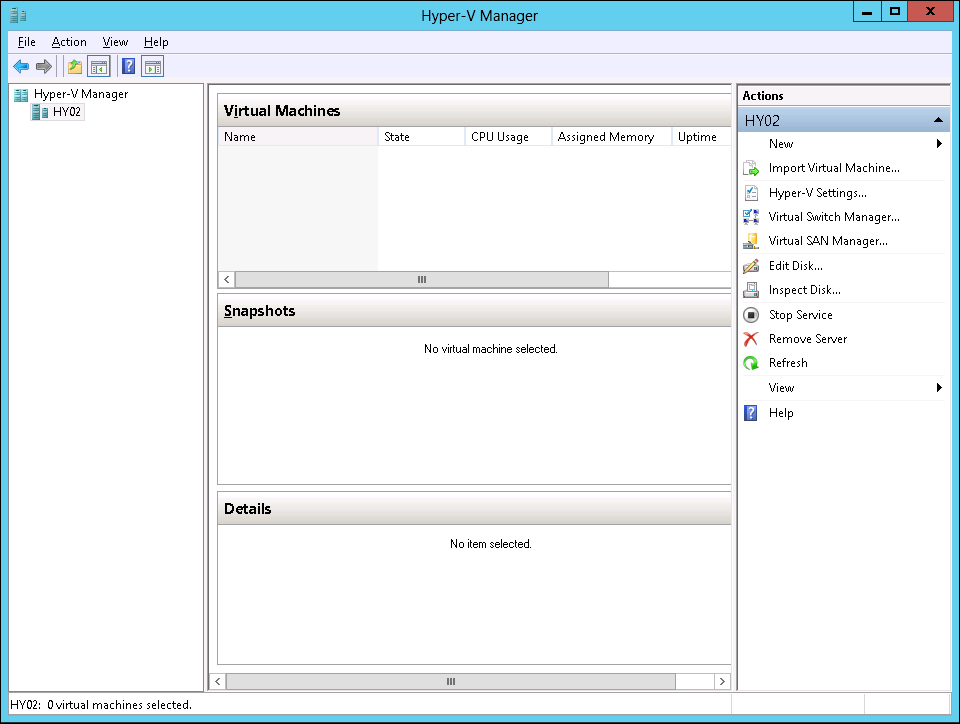Open Hyper-V Settings... action
Viewport: 960px width, 724px height.
[x=817, y=193]
